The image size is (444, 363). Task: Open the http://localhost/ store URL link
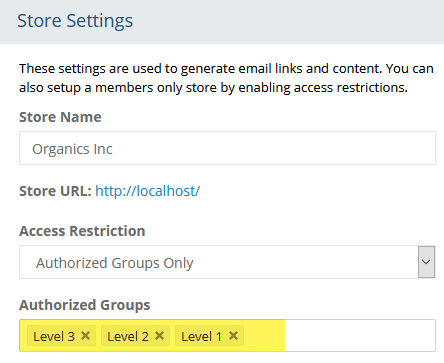[x=148, y=191]
